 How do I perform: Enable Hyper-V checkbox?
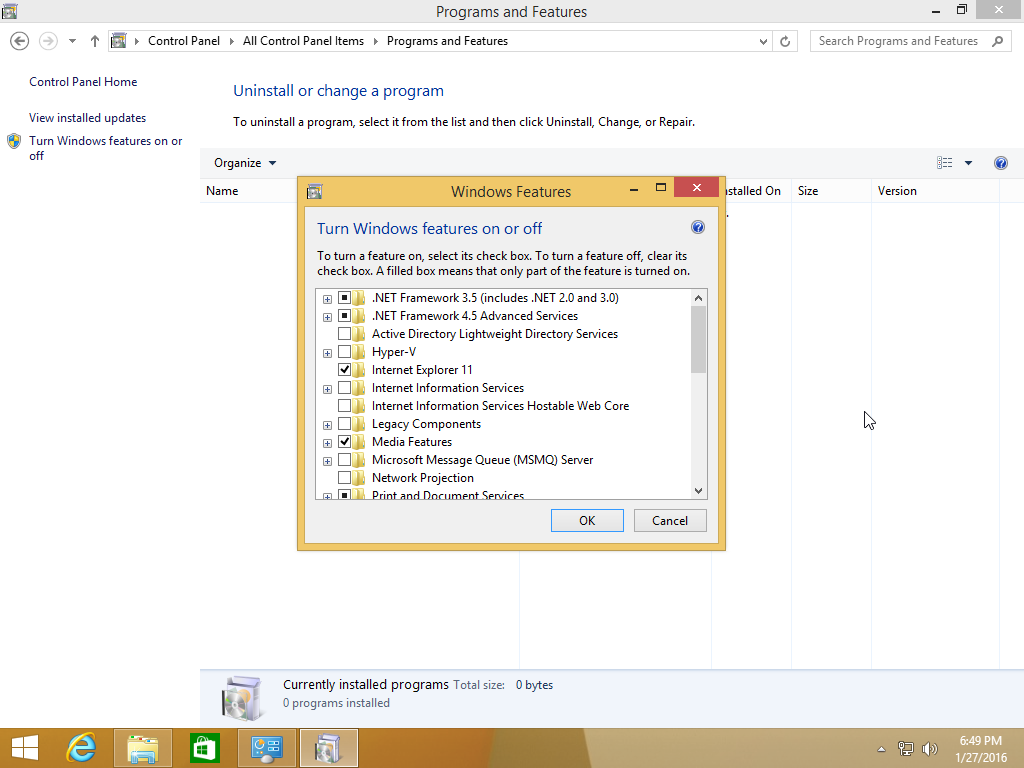click(x=344, y=352)
